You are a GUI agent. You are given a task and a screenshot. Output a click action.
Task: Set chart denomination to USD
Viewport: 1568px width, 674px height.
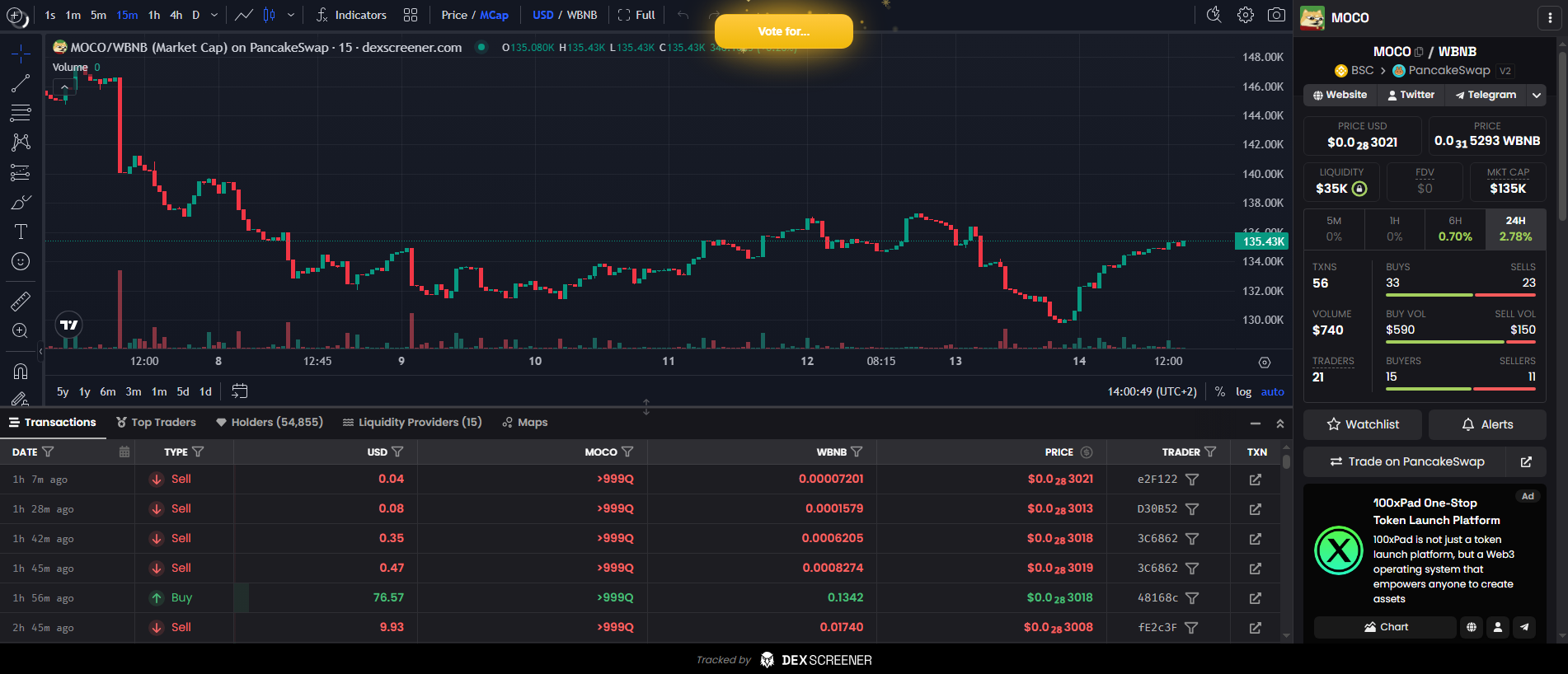point(543,15)
